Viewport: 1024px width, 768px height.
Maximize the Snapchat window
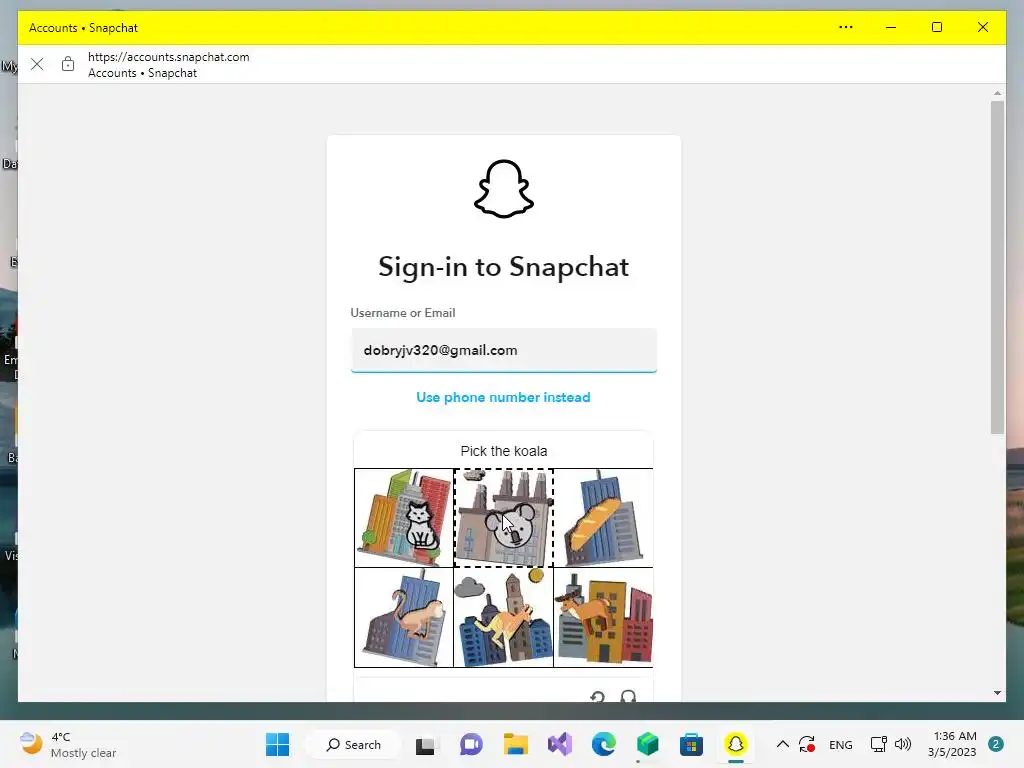[936, 27]
